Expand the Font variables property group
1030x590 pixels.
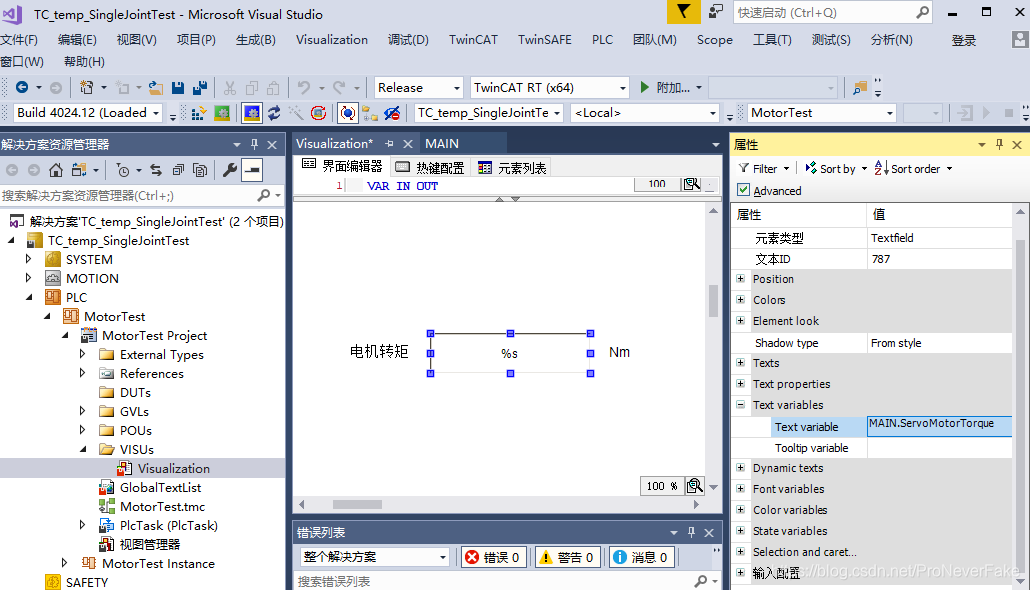point(740,489)
